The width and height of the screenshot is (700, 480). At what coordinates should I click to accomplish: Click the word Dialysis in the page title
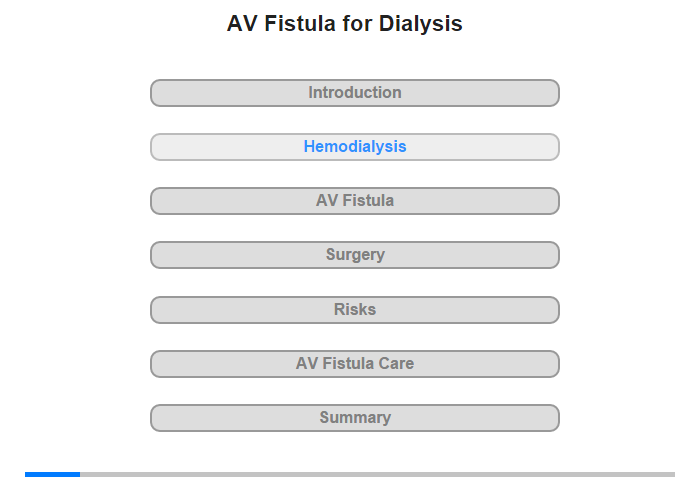[x=421, y=24]
